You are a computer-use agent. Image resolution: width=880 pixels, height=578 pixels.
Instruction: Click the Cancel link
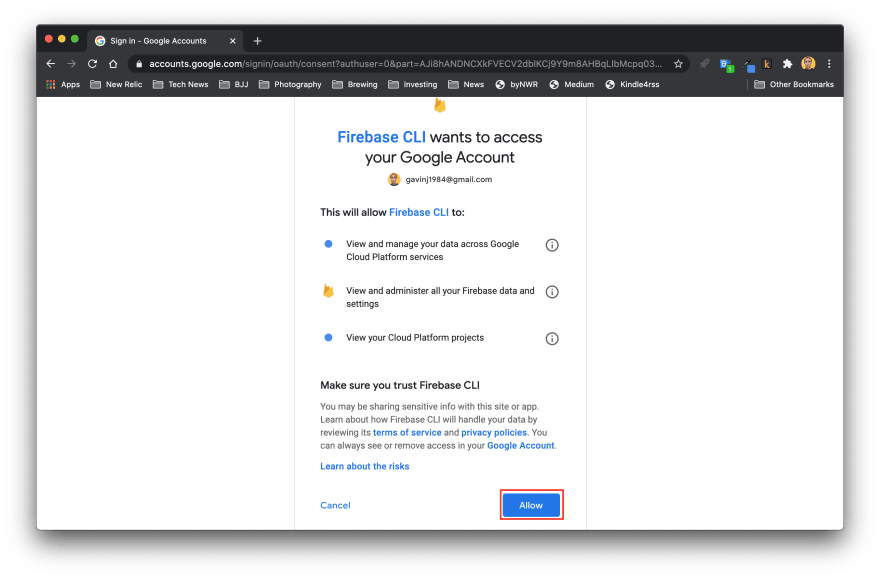[x=335, y=505]
